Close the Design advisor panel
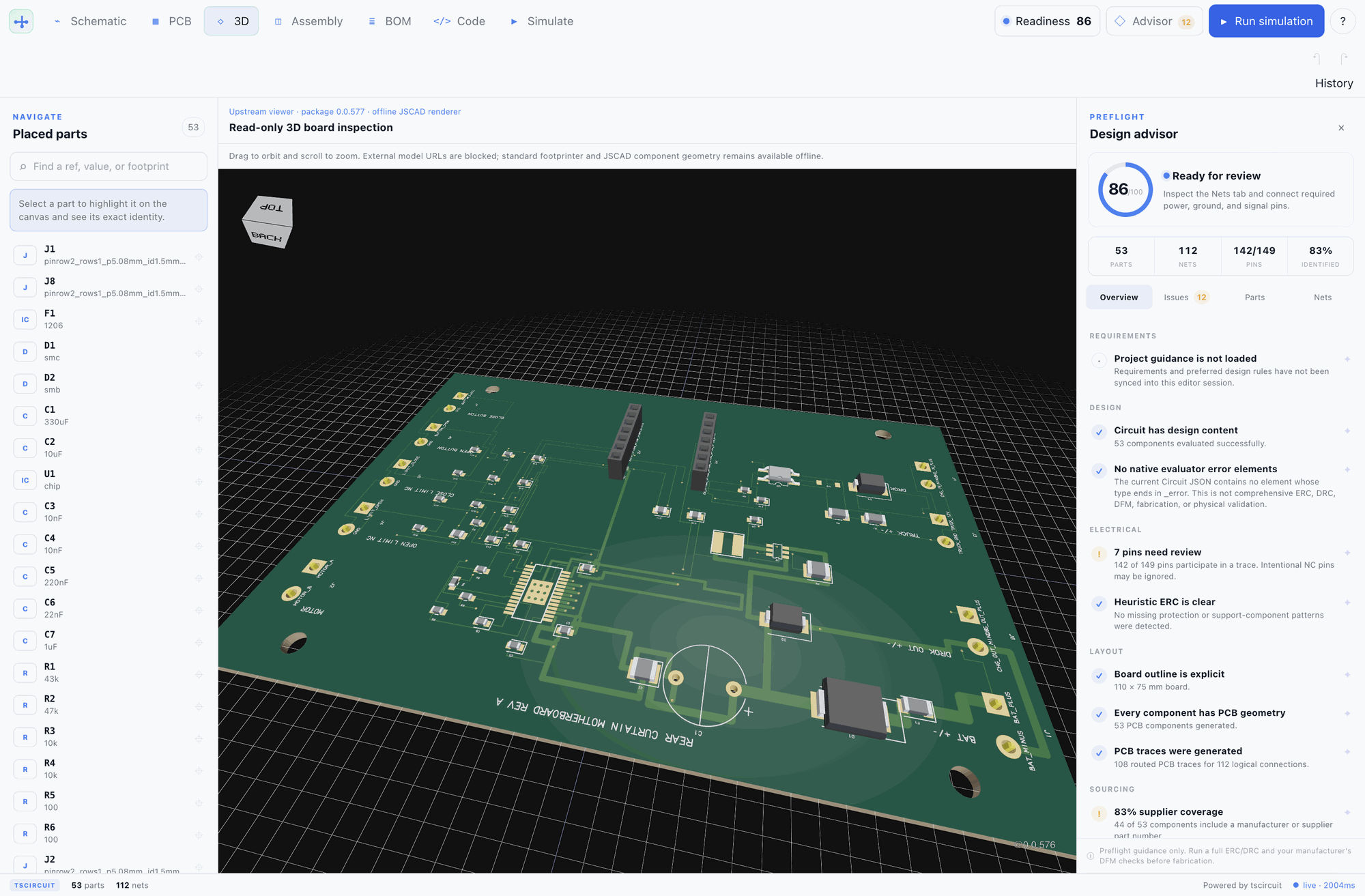 tap(1341, 128)
